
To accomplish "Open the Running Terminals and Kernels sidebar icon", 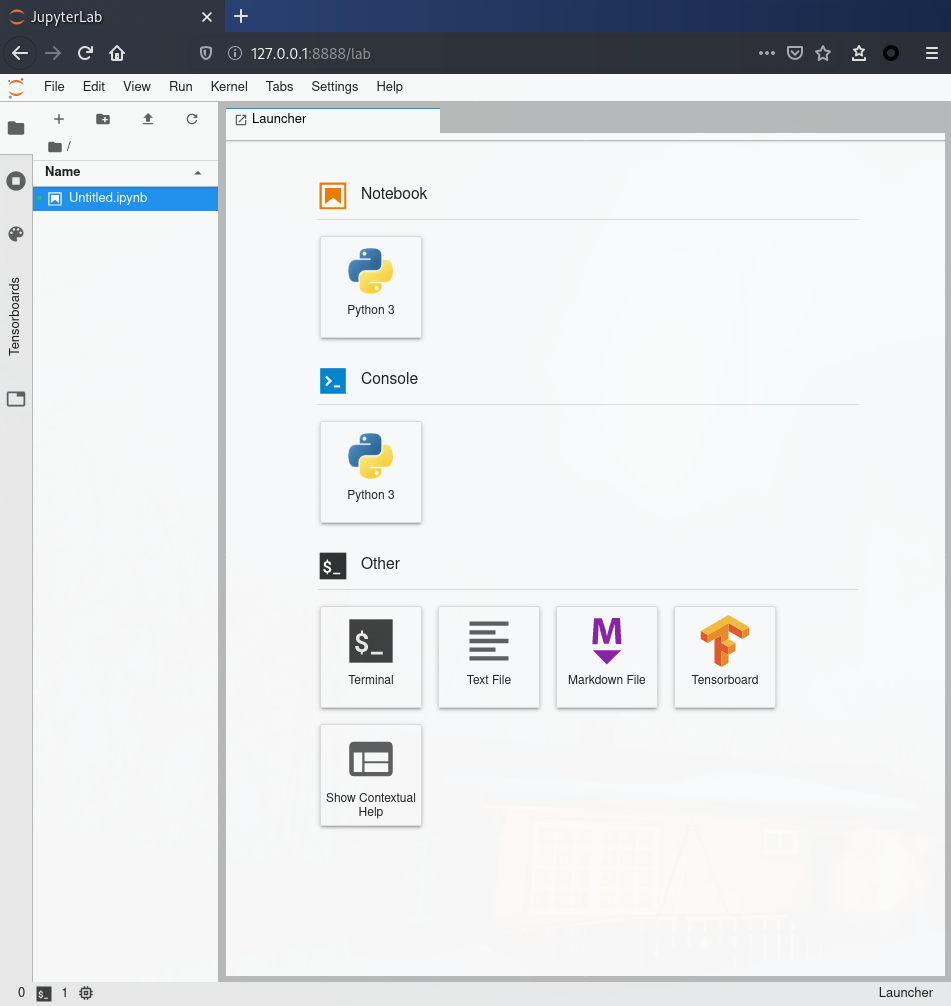I will tap(16, 181).
